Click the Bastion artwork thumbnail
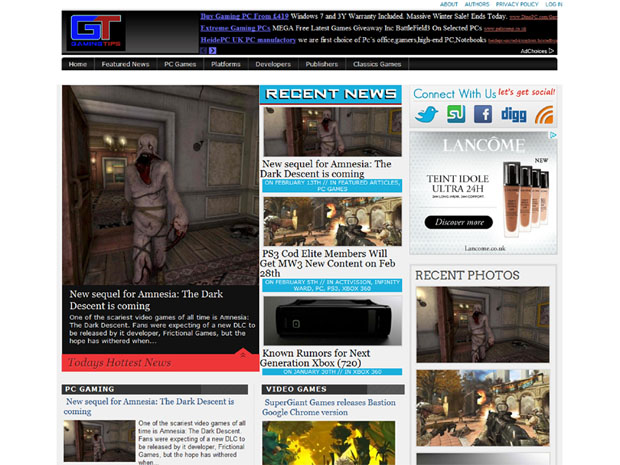 pyautogui.click(x=329, y=443)
